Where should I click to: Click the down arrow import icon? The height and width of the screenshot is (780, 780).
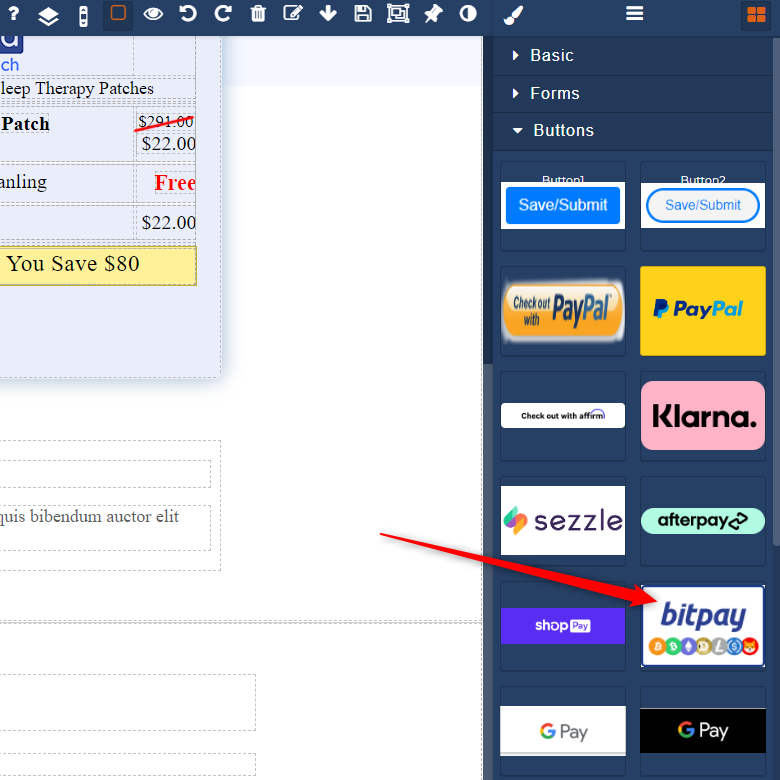tap(328, 14)
